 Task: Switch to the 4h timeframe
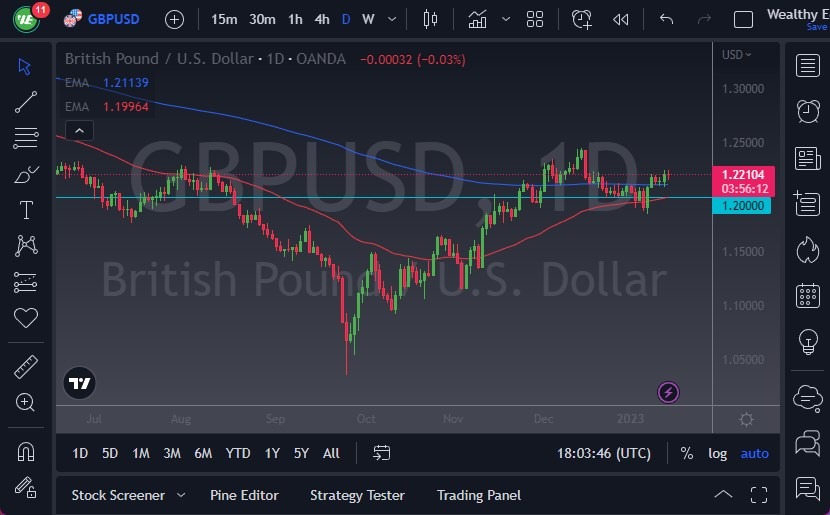tap(322, 20)
